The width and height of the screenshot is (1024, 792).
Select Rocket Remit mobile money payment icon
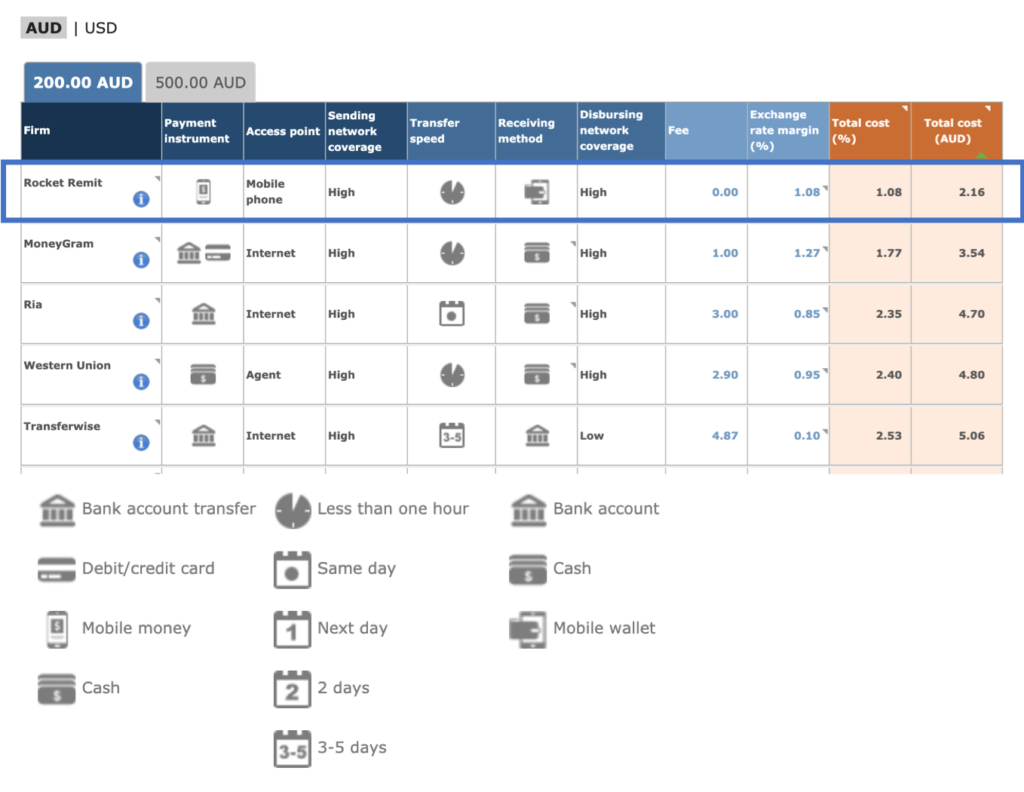[x=203, y=192]
